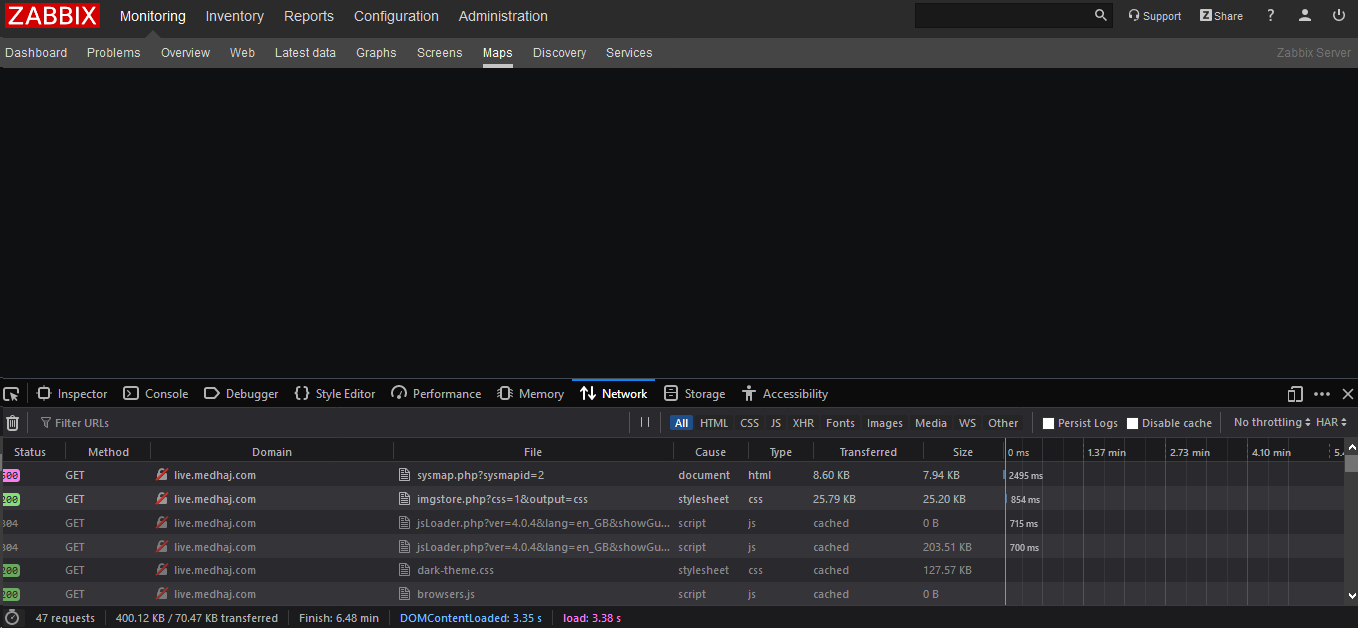Toggle the XHR request filter

point(803,423)
